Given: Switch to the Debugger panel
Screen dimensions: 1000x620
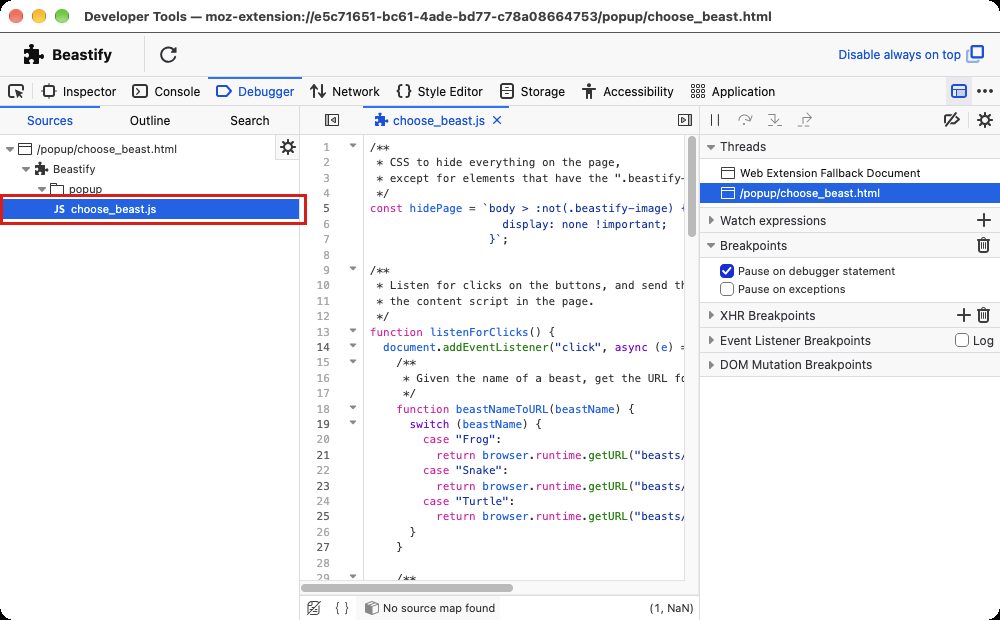Looking at the screenshot, I should 255,91.
